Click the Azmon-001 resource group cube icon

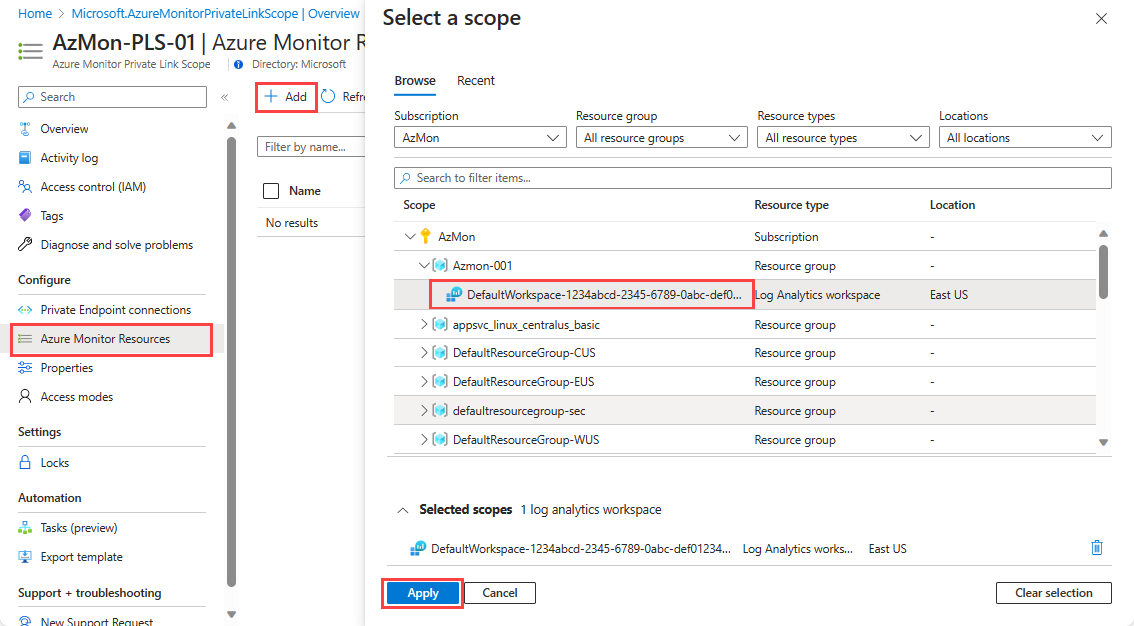pyautogui.click(x=440, y=265)
